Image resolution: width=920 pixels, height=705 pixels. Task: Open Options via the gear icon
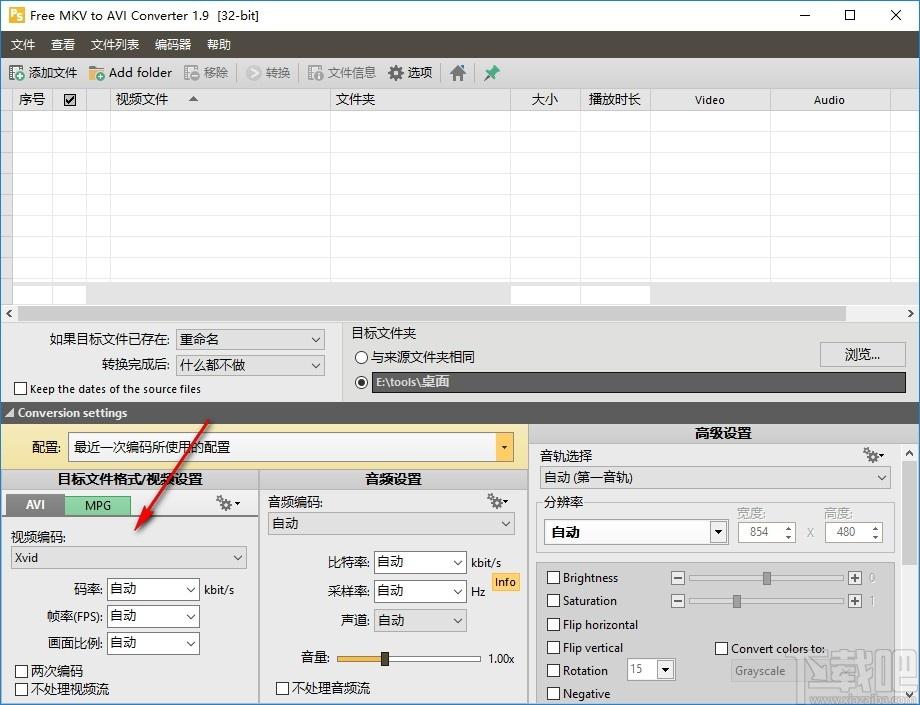[x=395, y=73]
